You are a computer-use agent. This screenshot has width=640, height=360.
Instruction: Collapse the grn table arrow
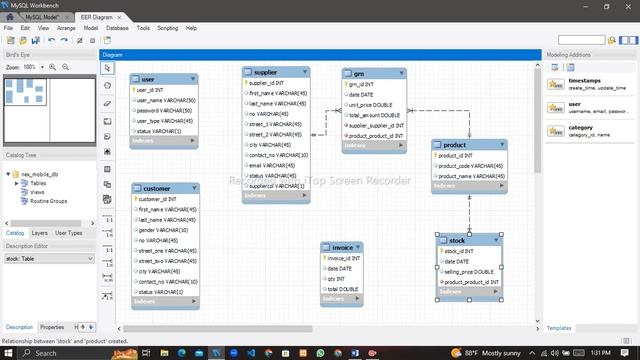tap(401, 73)
